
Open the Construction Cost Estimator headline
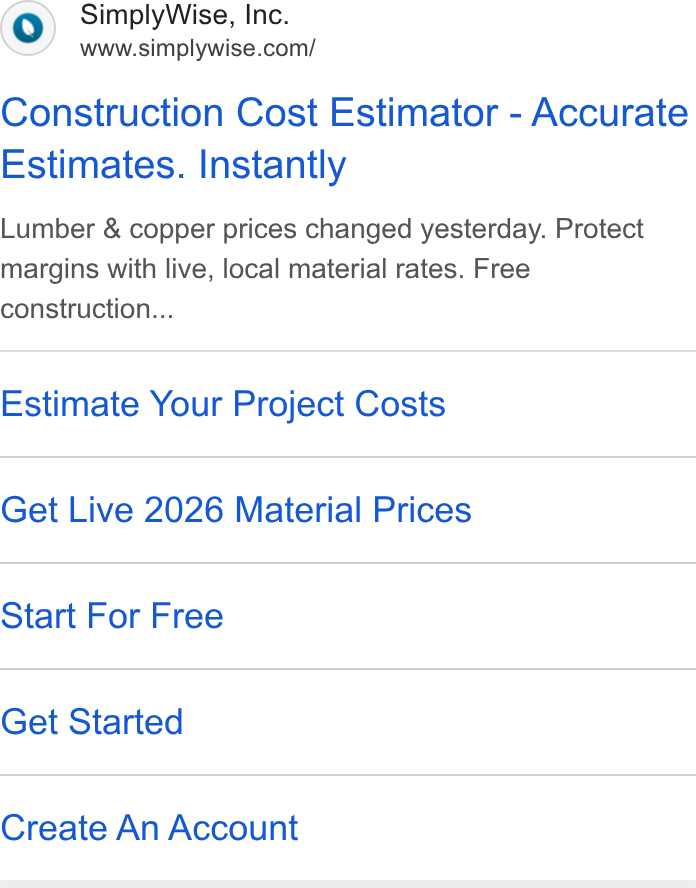pos(344,138)
